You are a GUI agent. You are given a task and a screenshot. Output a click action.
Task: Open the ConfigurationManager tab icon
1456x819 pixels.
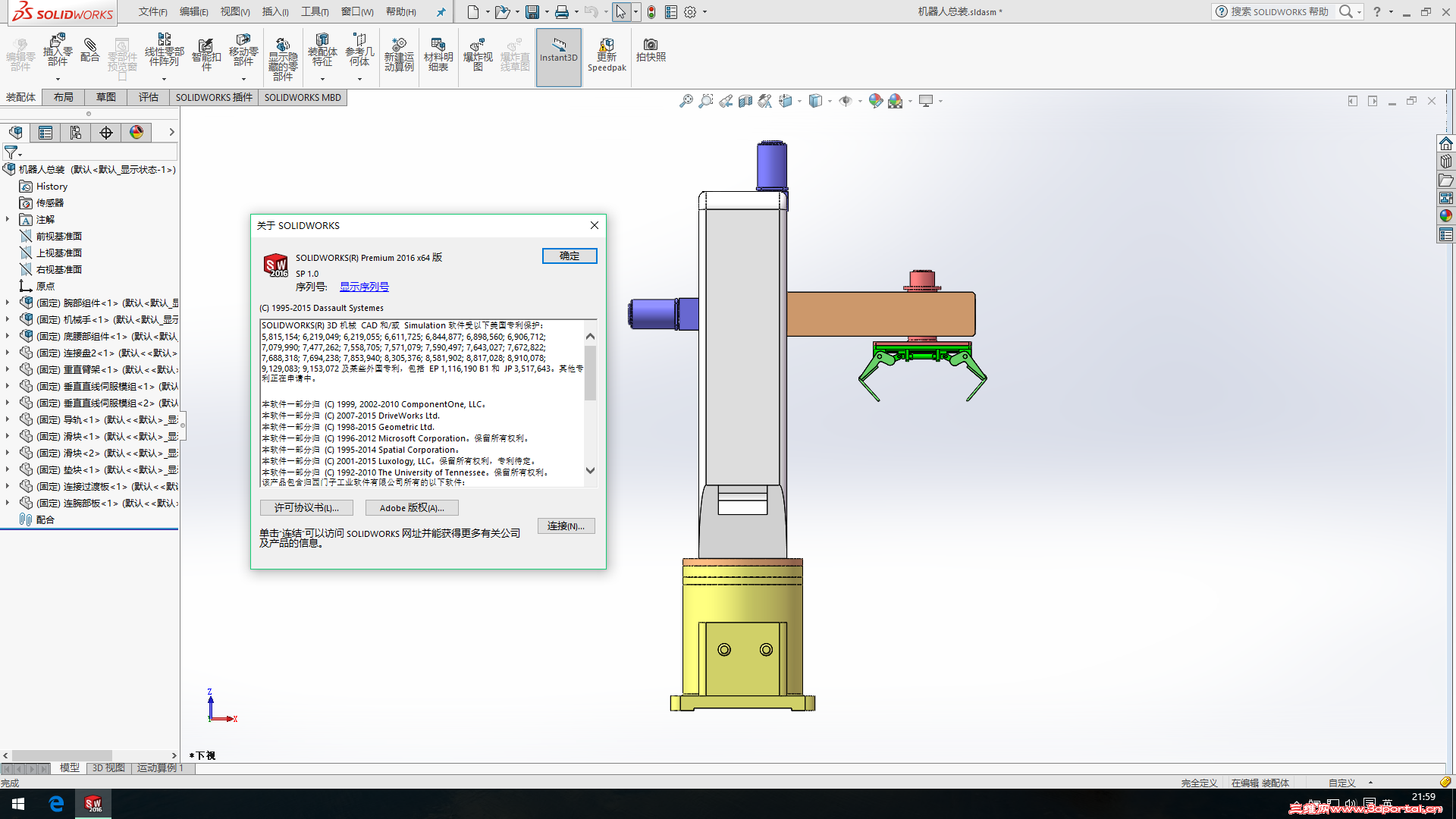pos(76,133)
